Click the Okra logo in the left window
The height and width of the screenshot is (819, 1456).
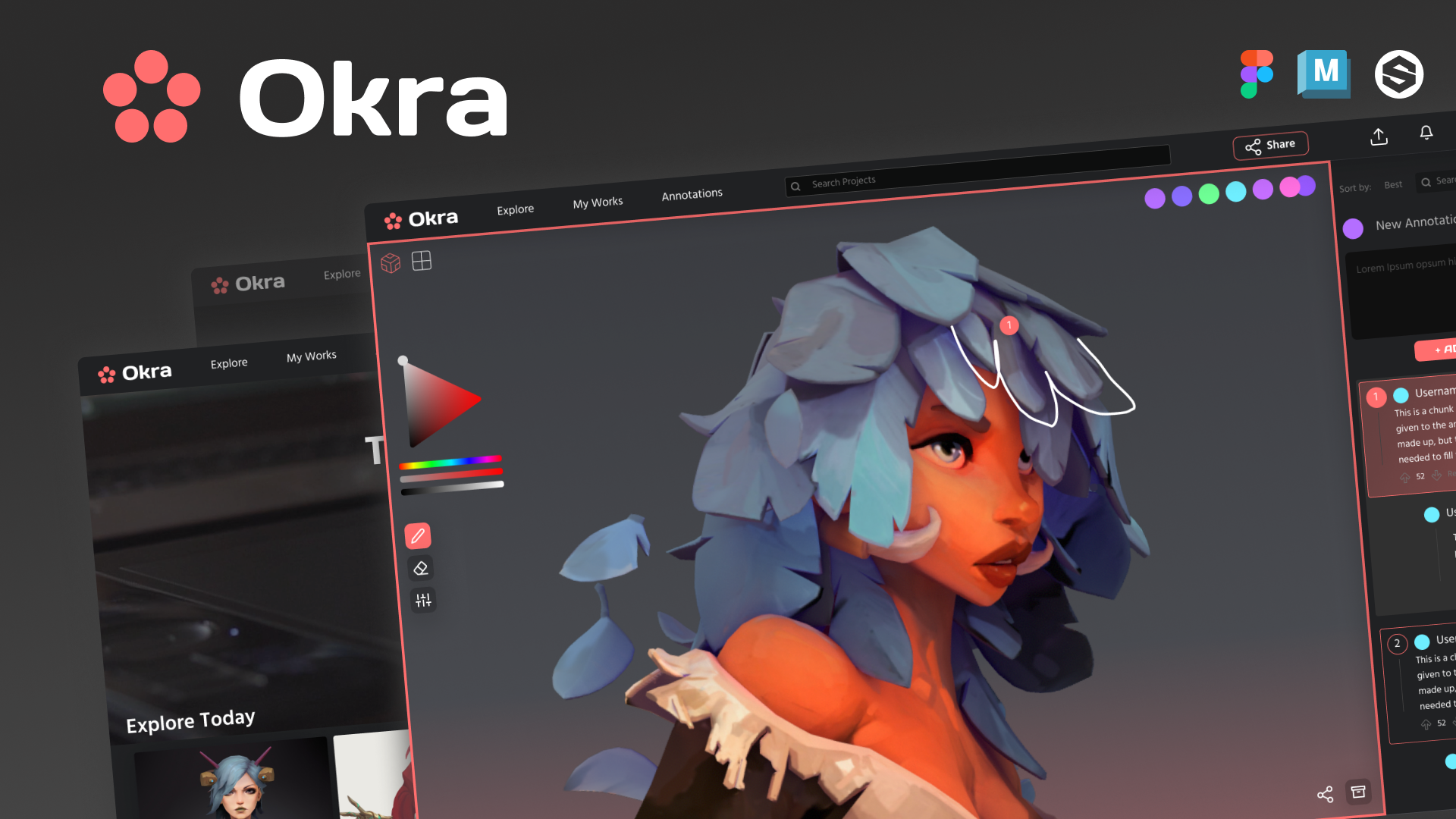pyautogui.click(x=134, y=372)
